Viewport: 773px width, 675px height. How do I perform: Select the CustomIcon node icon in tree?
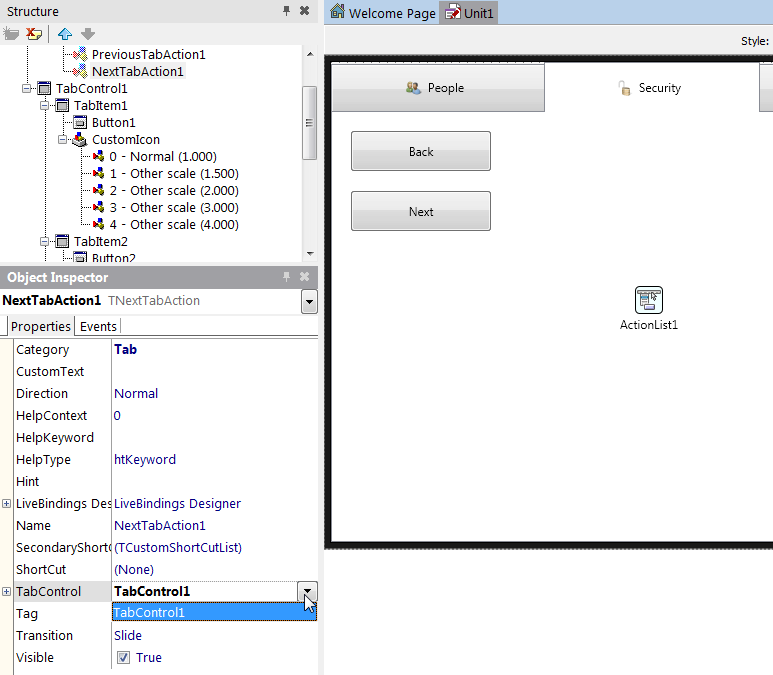(x=80, y=140)
